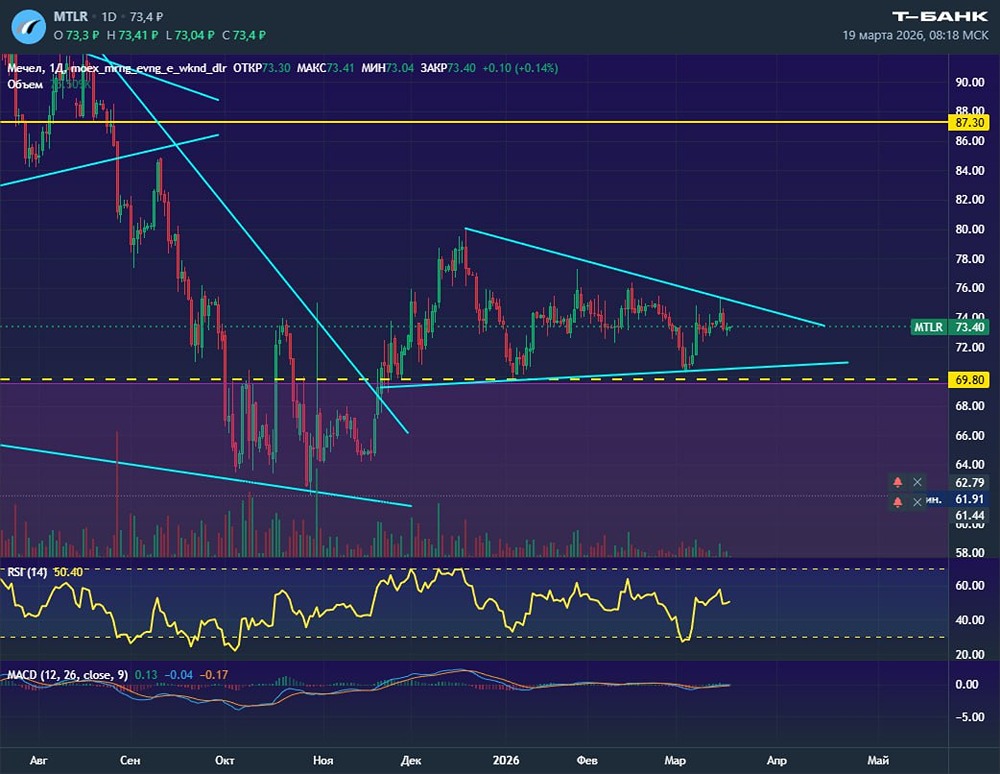This screenshot has width=1000, height=774.
Task: Click the 90.00 price axis label
Action: (x=969, y=82)
